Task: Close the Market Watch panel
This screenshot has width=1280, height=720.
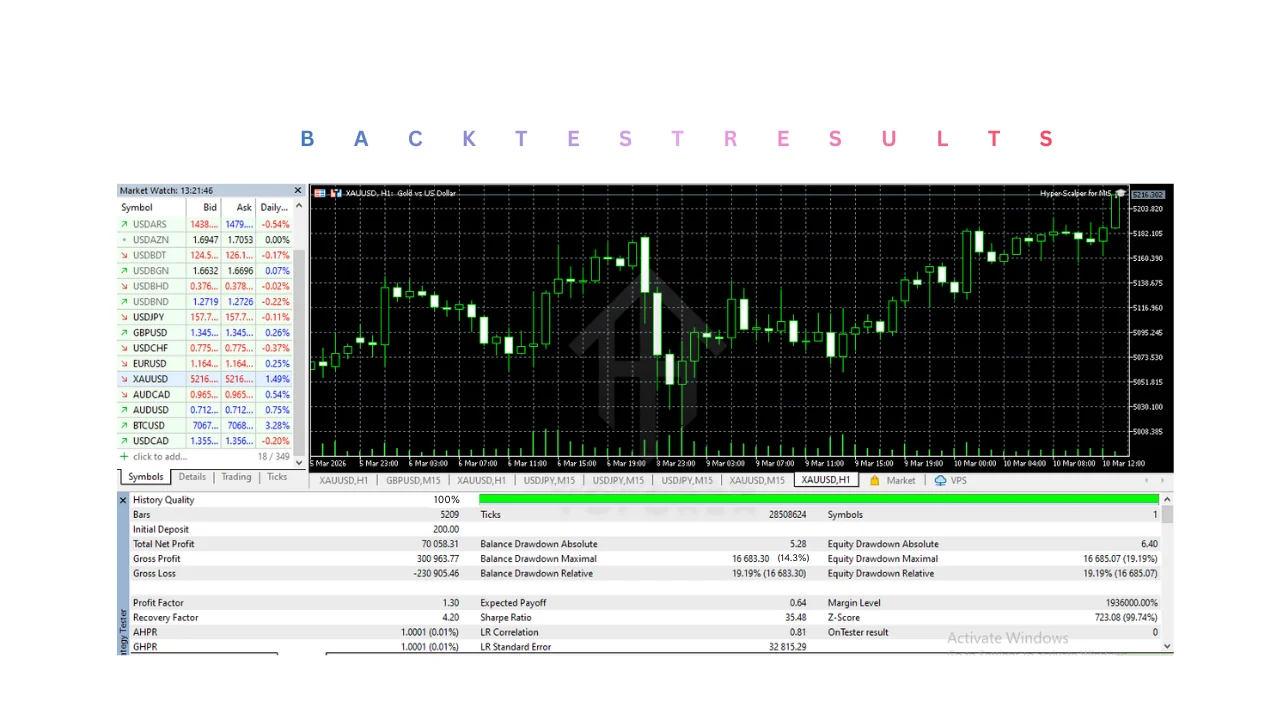Action: pyautogui.click(x=298, y=191)
